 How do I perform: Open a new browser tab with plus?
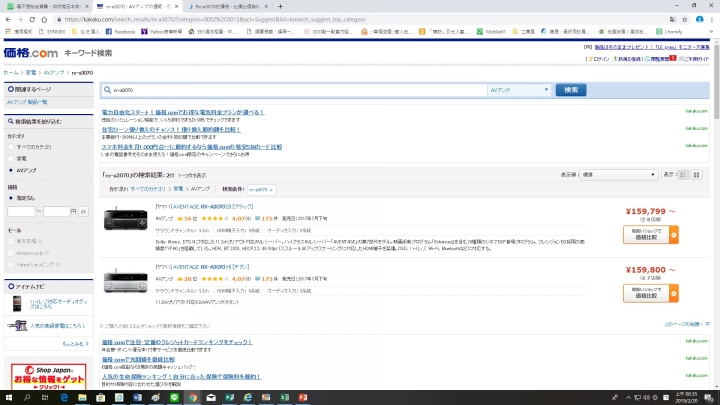tap(280, 6)
